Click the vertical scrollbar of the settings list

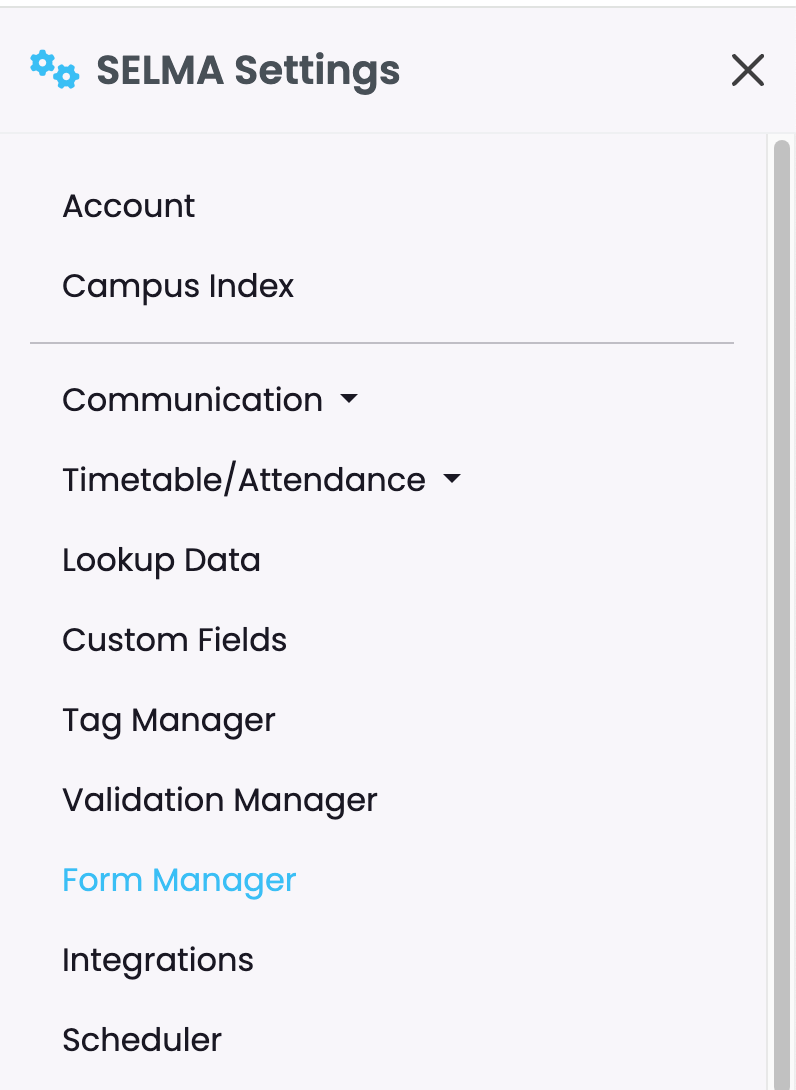782,612
